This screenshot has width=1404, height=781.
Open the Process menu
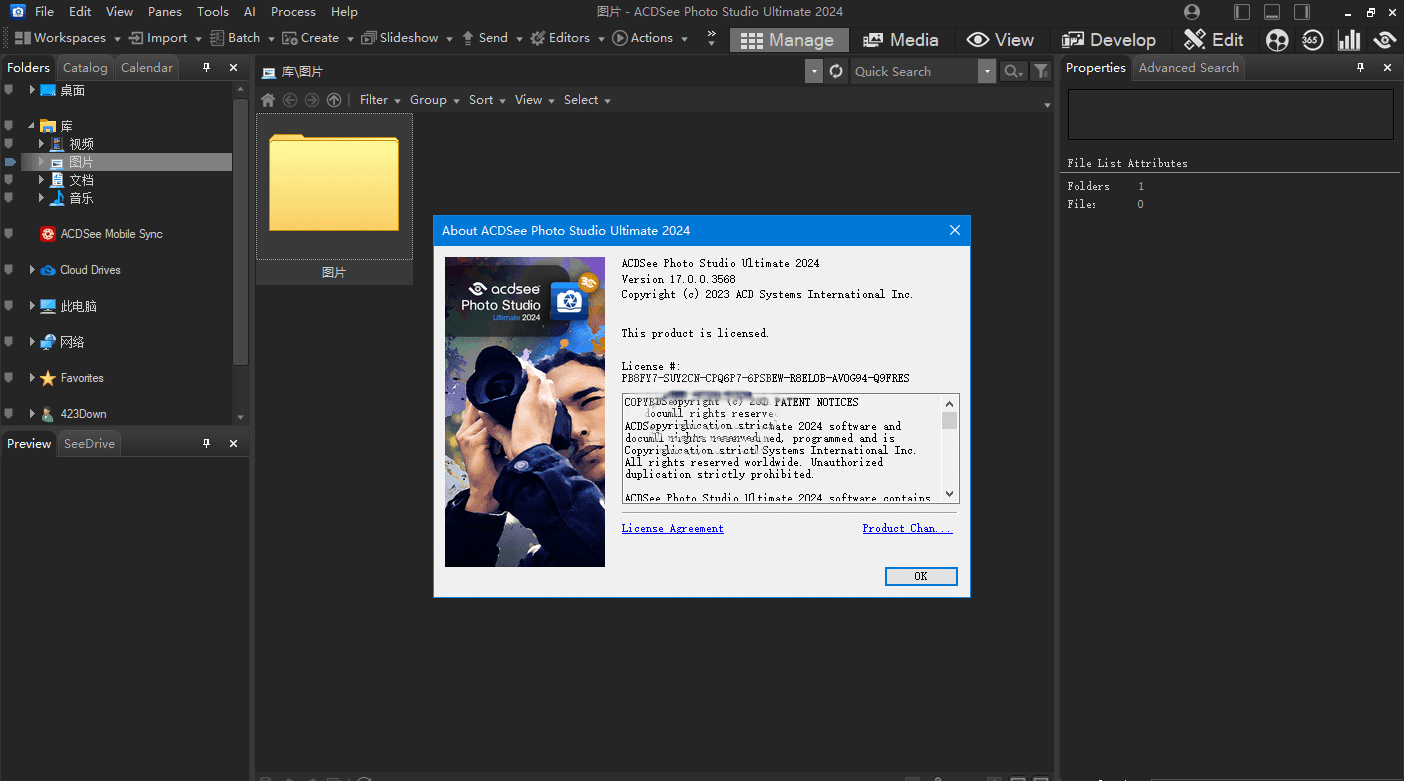293,12
